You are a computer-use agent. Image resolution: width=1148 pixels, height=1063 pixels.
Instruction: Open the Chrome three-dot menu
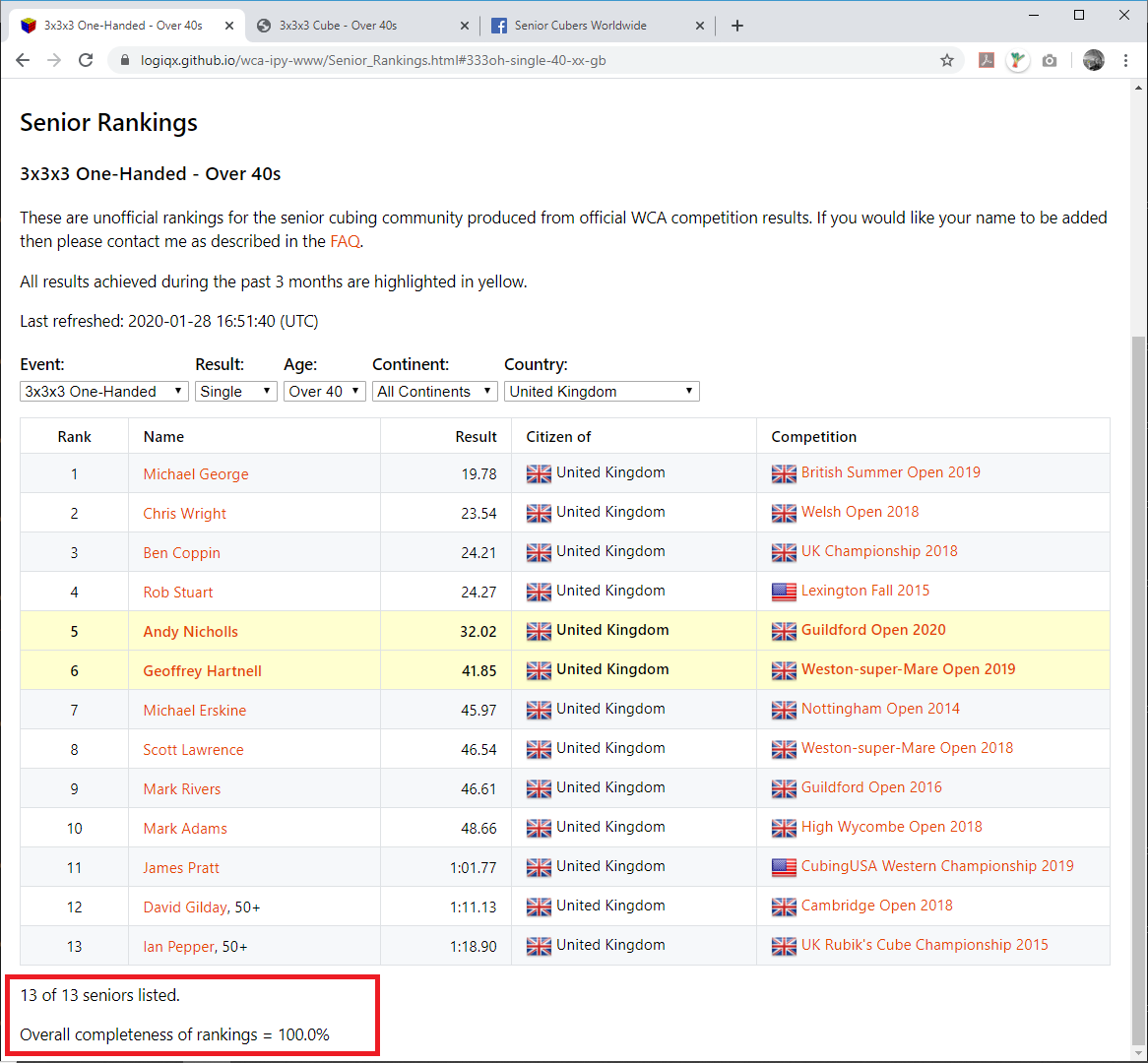[x=1126, y=60]
